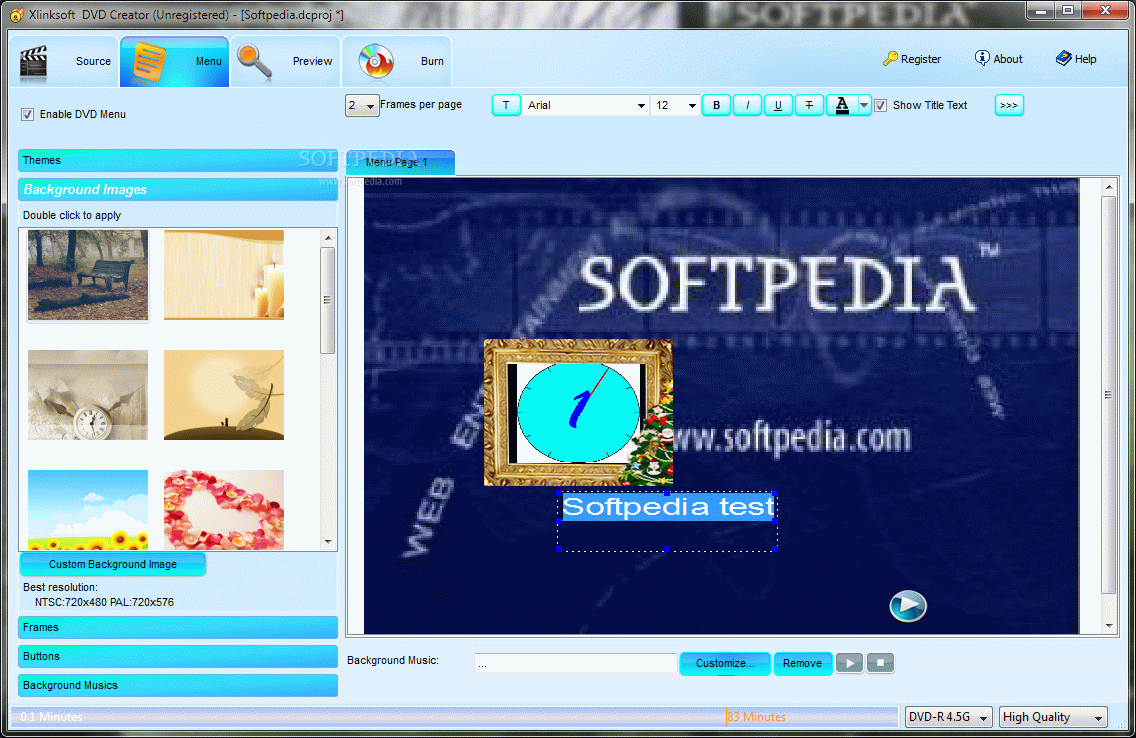Click the Background Music path field
Screen dimensions: 1136x738
tap(576, 663)
